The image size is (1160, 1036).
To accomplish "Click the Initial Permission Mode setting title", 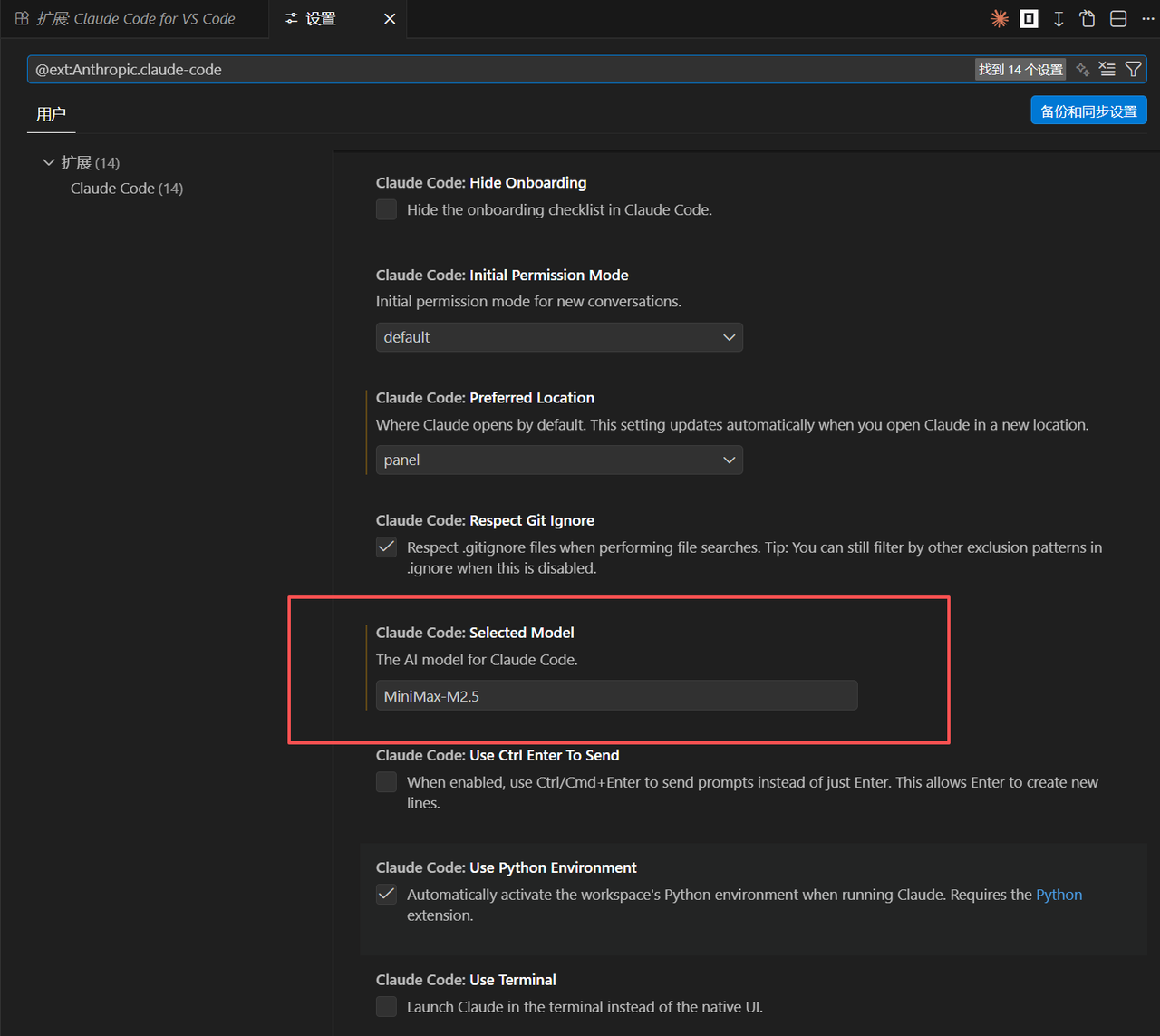I will point(502,275).
